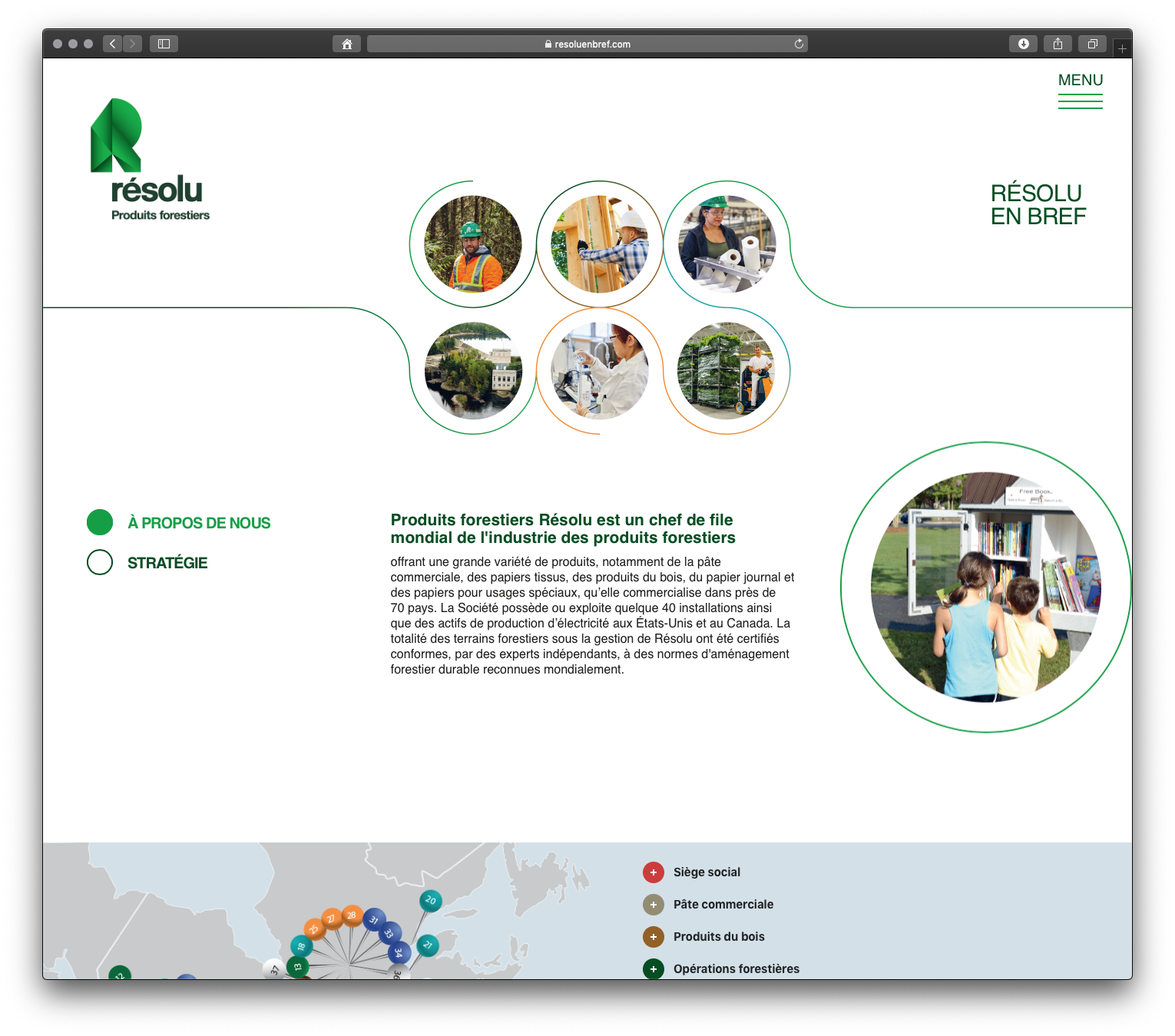Toggle the Safari sidebar button
1175x1036 pixels.
coord(164,44)
